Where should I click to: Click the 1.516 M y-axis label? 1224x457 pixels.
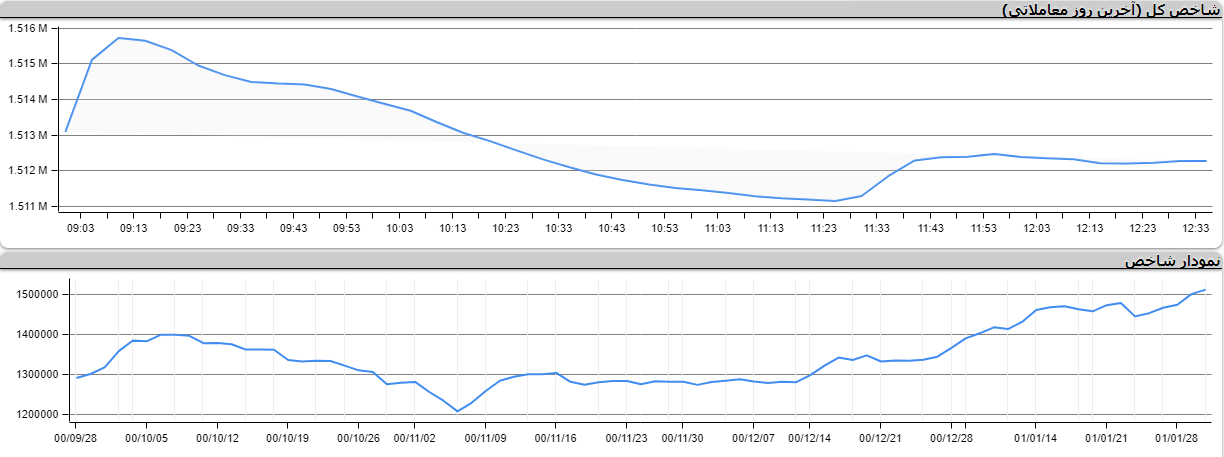pyautogui.click(x=27, y=28)
